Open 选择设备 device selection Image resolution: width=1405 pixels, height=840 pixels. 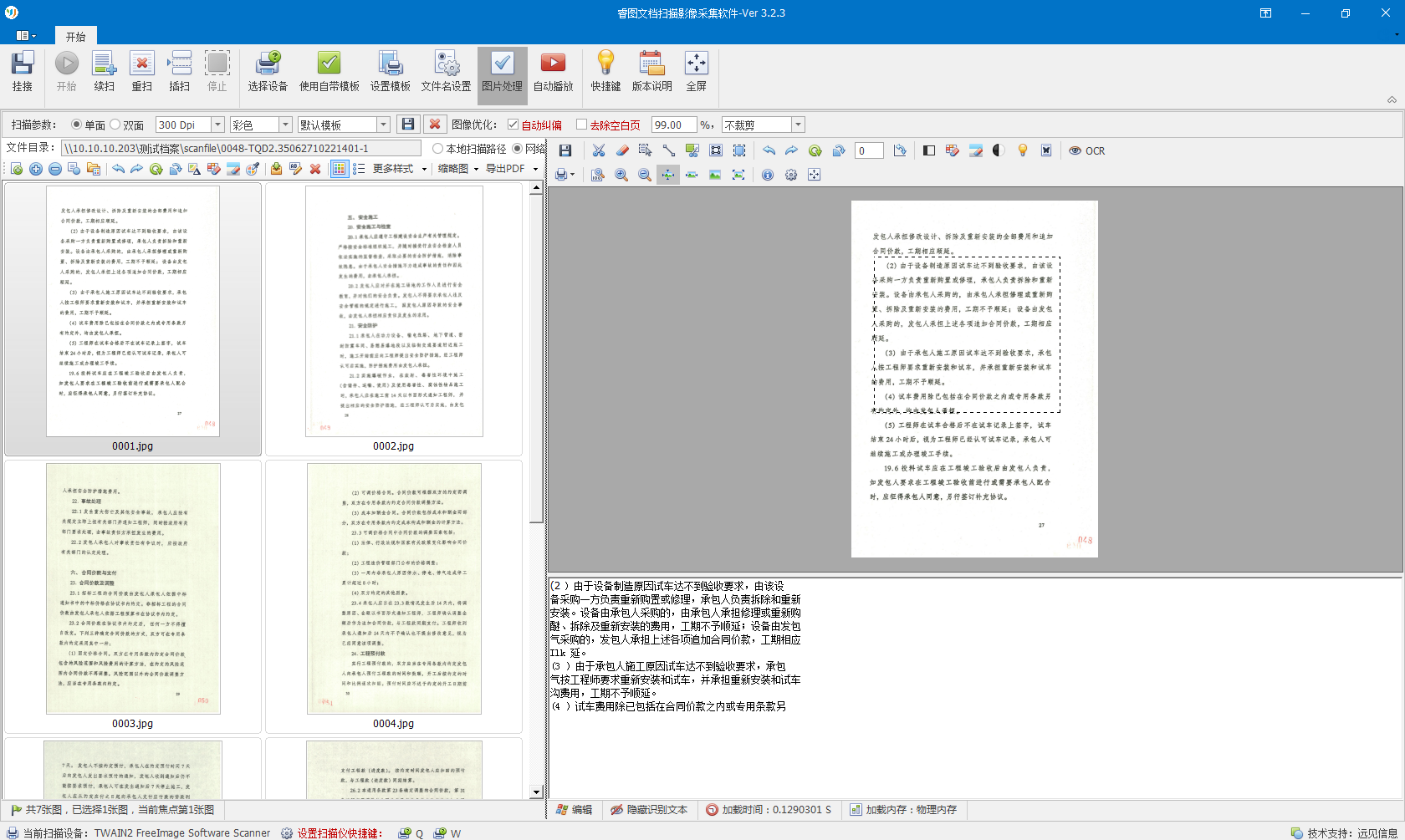268,71
